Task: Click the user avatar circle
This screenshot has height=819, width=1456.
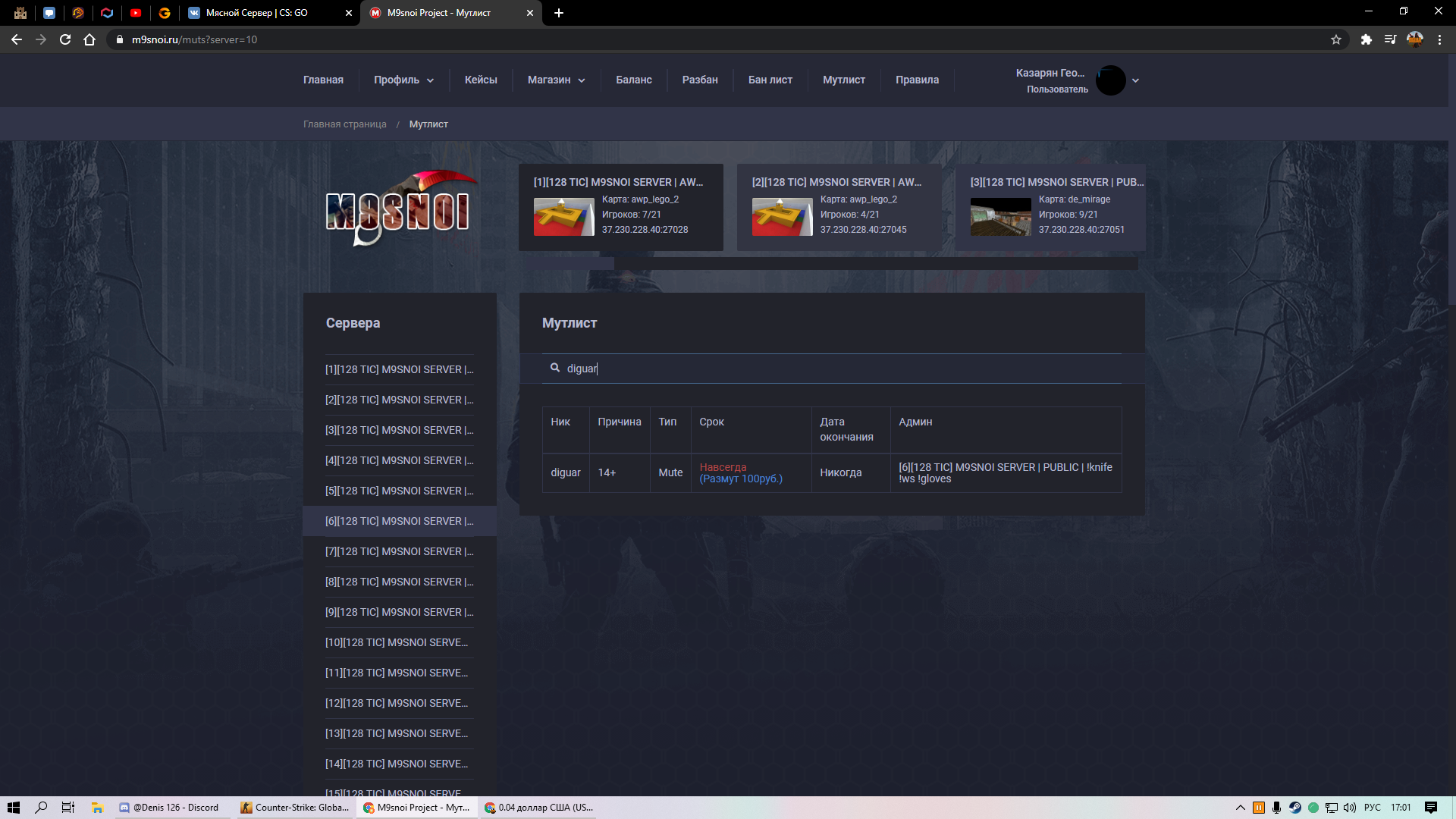Action: tap(1111, 80)
